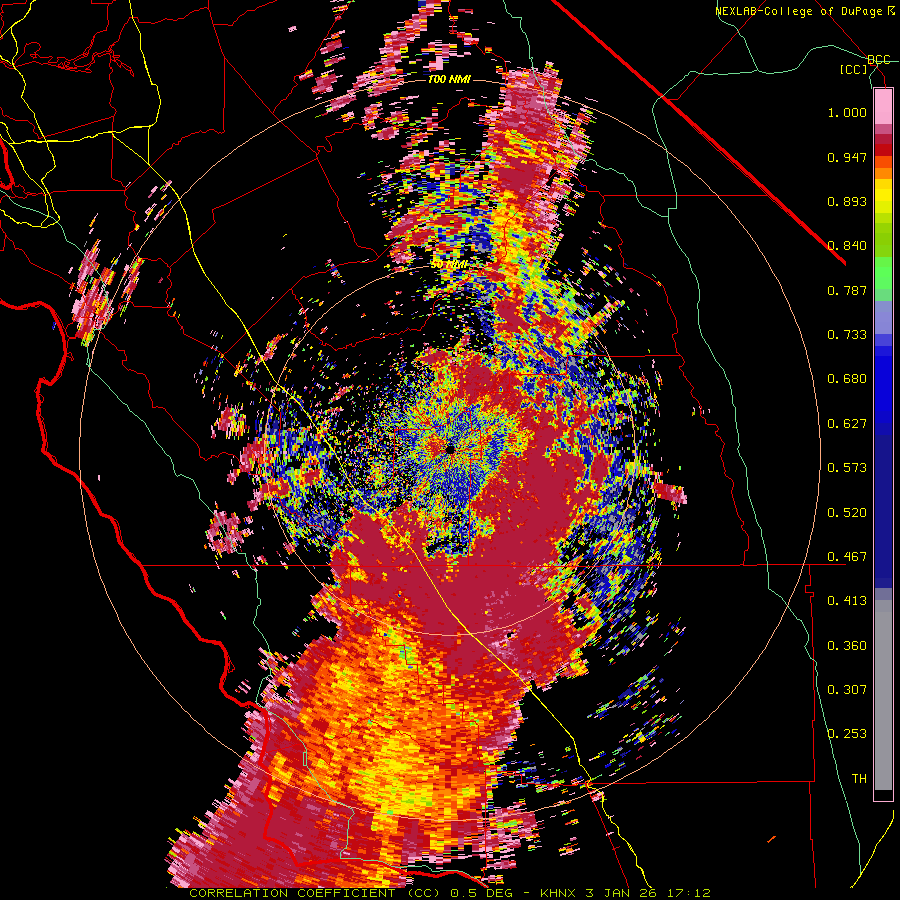Screen dimensions: 900x900
Task: Click the 0.733 scale value label
Action: [847, 335]
